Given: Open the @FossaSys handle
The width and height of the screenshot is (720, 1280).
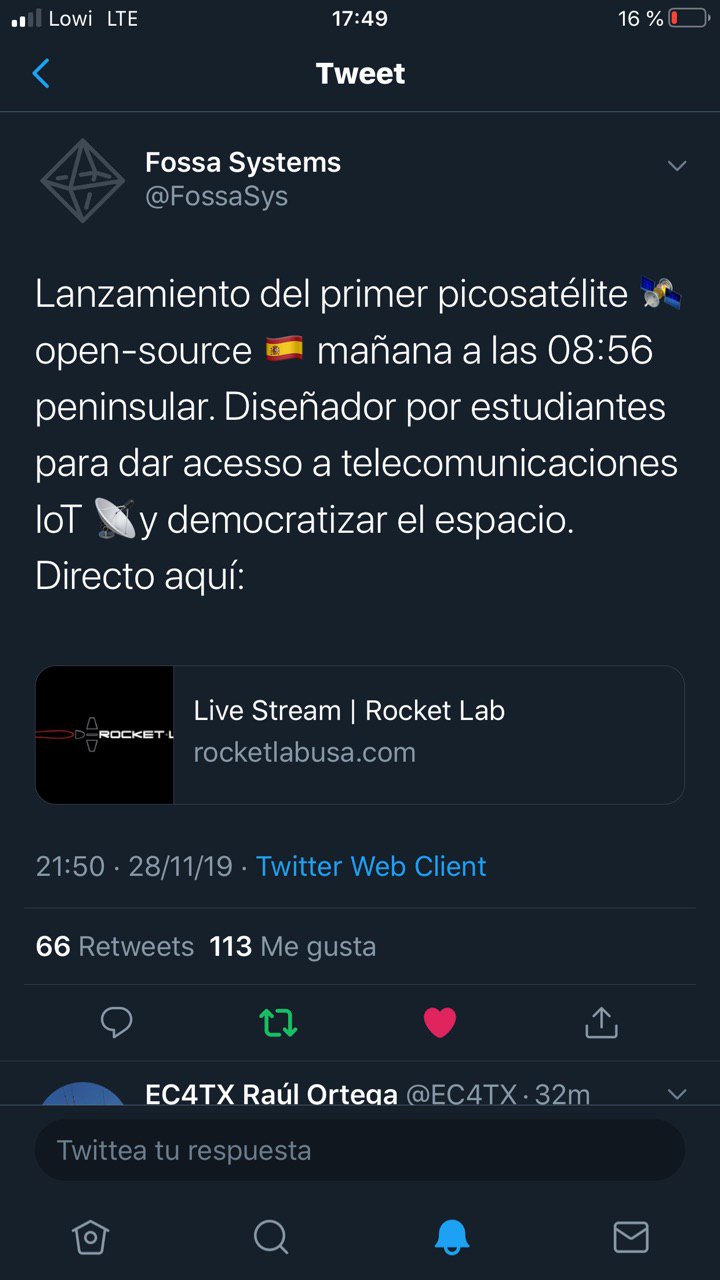Looking at the screenshot, I should (x=217, y=197).
